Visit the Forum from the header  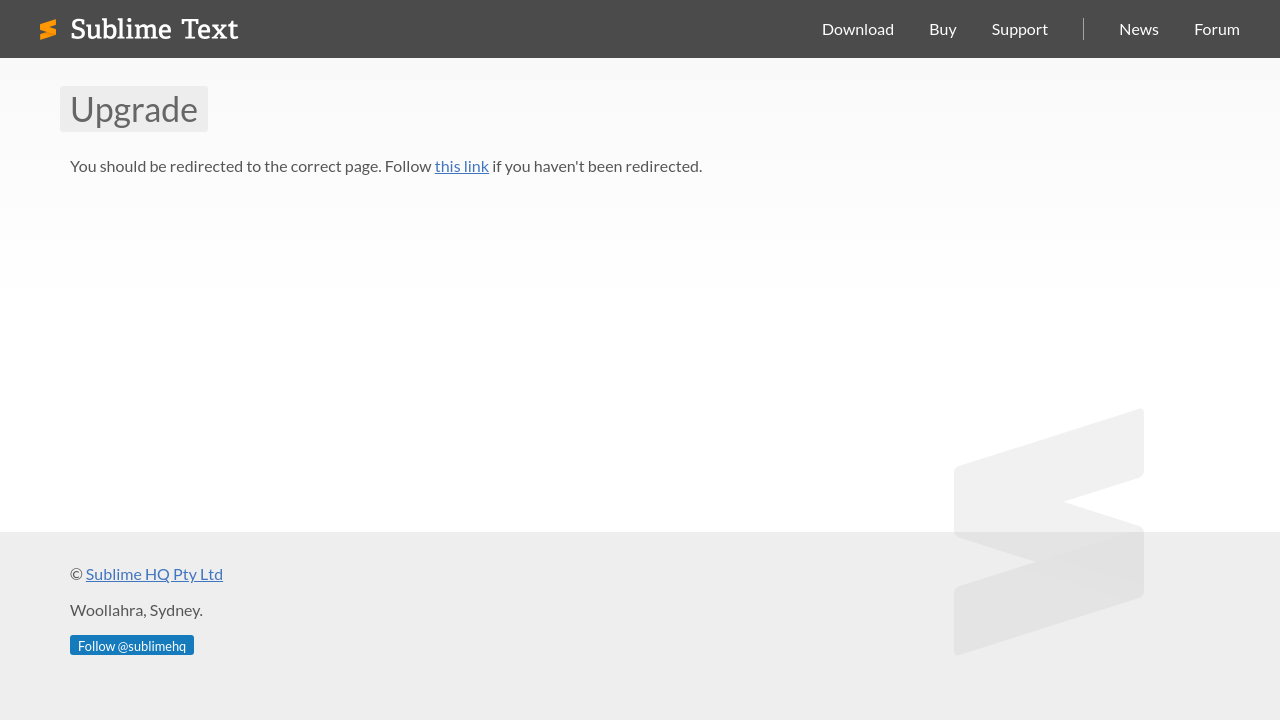[x=1216, y=29]
